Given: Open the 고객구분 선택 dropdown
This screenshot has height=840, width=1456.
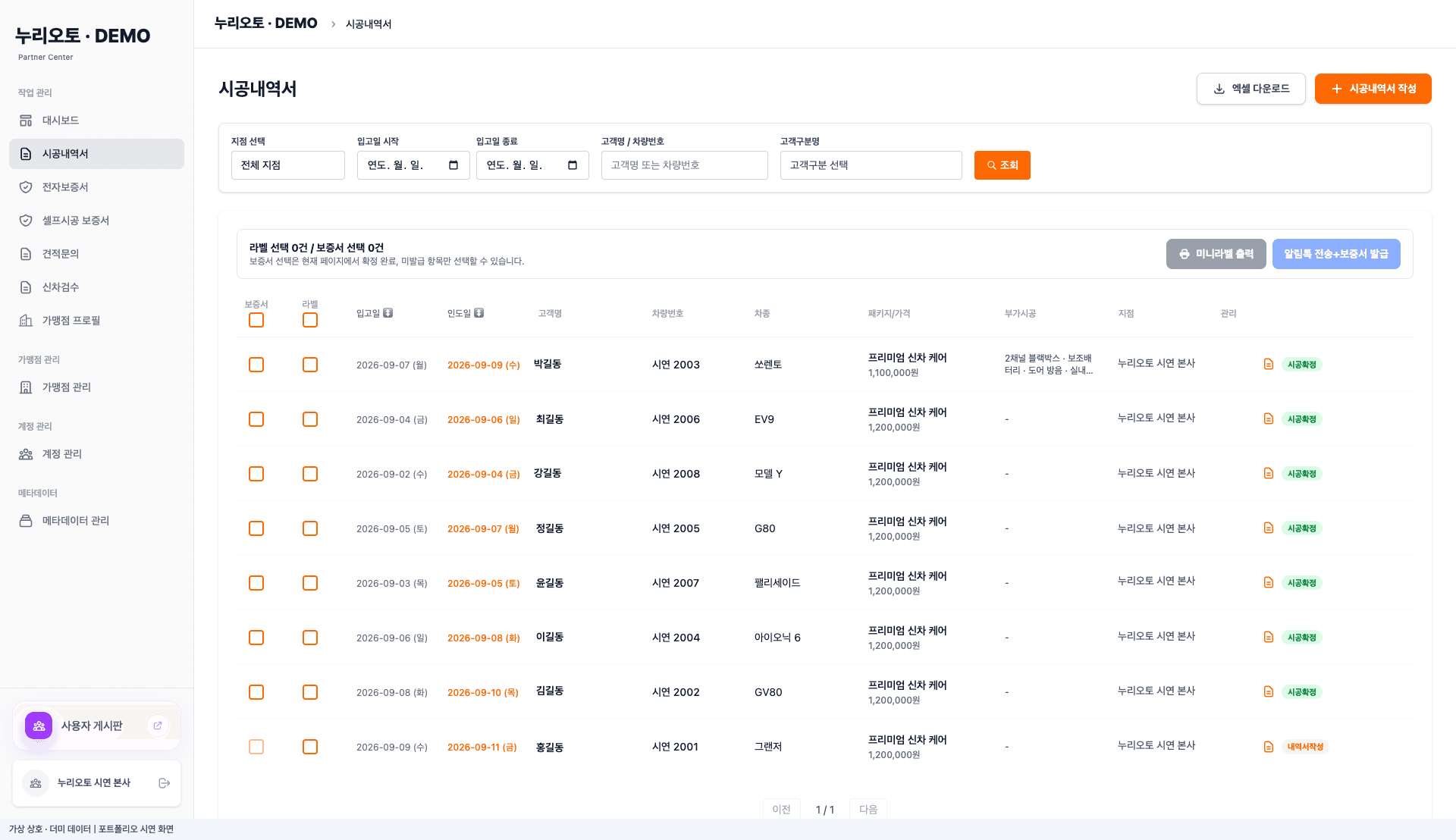Looking at the screenshot, I should 871,165.
